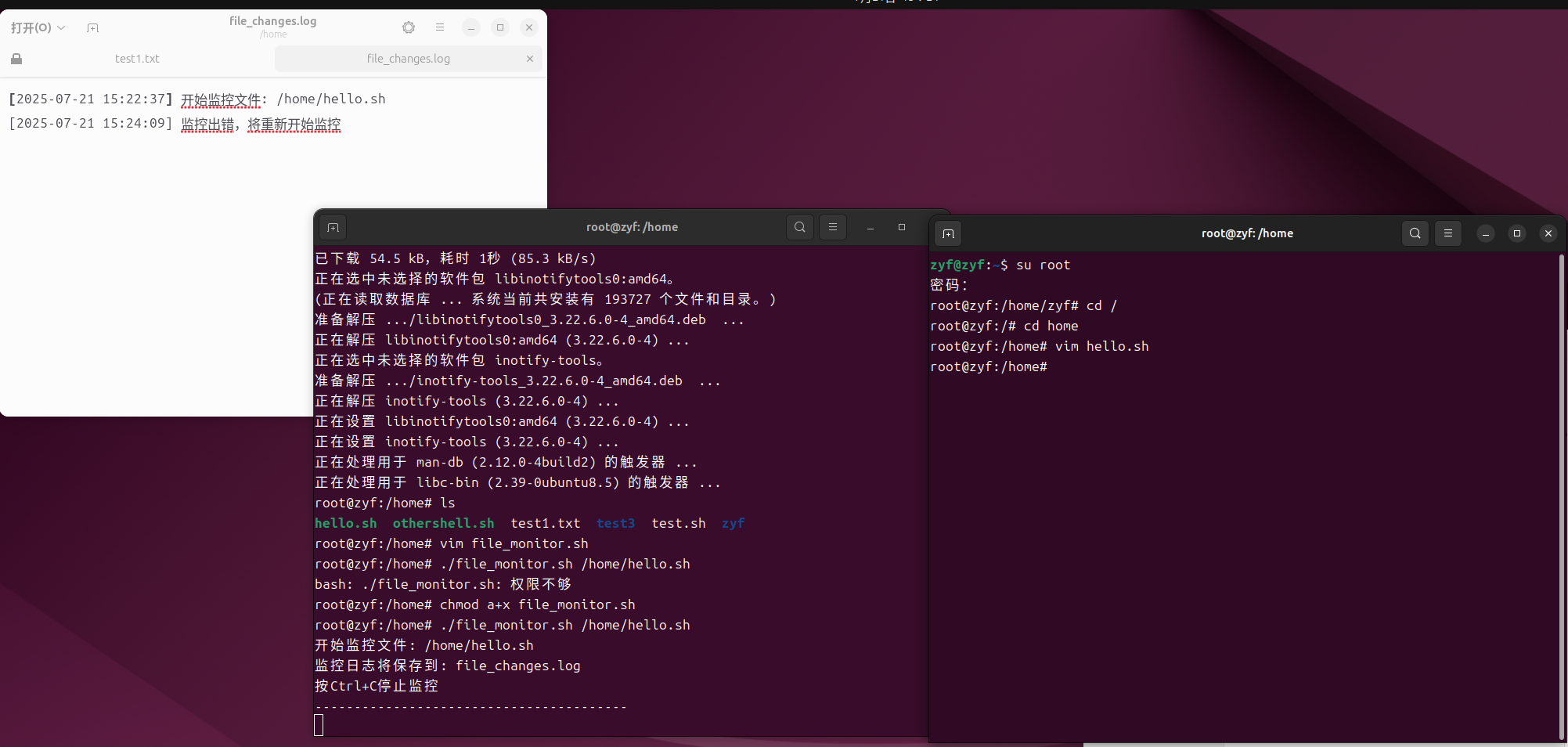This screenshot has width=1568, height=747.
Task: Click the search icon in the right terminal
Action: pos(1415,233)
